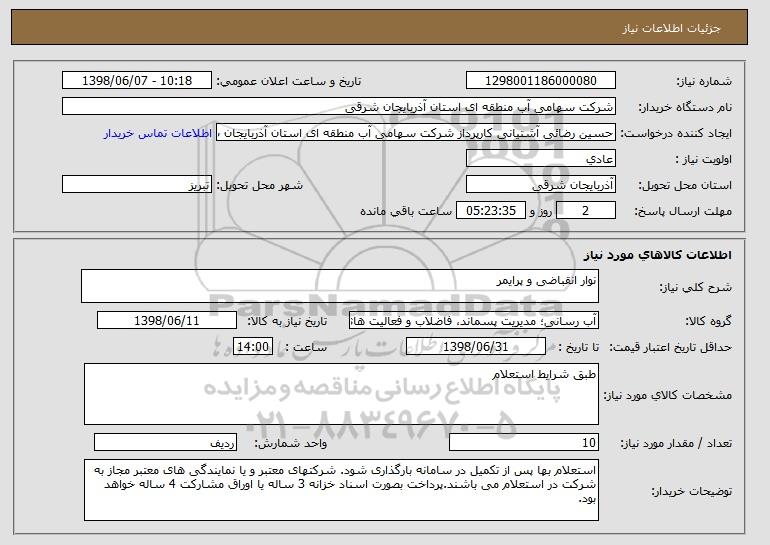Viewport: 770px width, 545px height.
Task: Click the label اولویت نیاز
Action: tap(704, 159)
